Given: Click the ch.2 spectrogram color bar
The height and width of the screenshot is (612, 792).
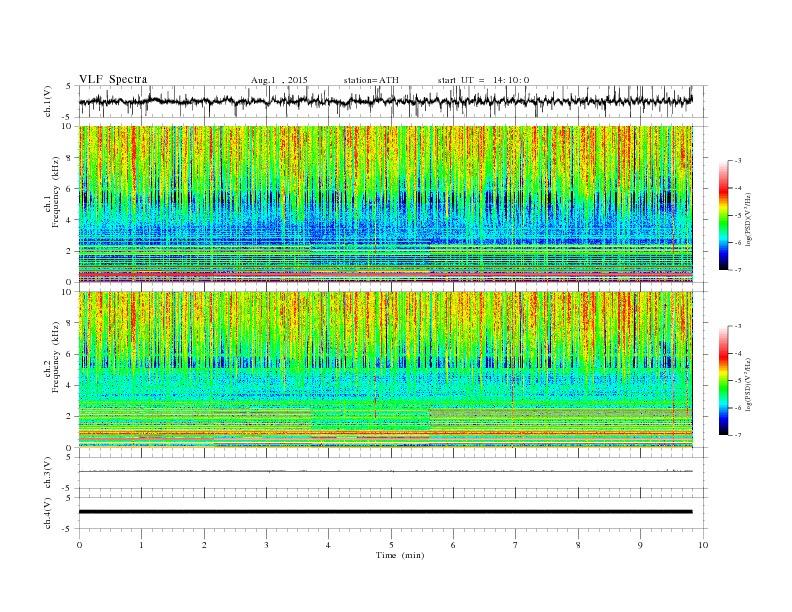Looking at the screenshot, I should click(723, 381).
